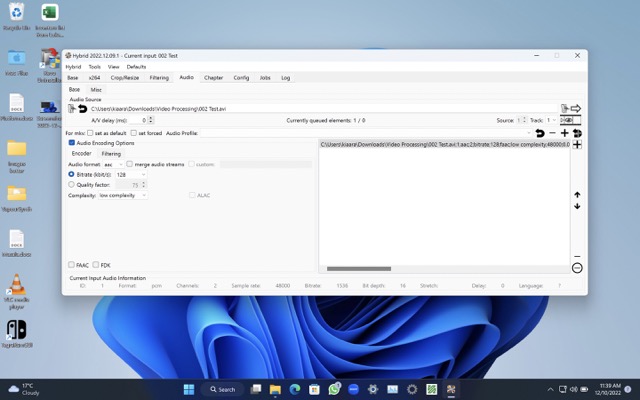This screenshot has height=400, width=640.
Task: Move queued audio entry down with arrow
Action: click(577, 206)
